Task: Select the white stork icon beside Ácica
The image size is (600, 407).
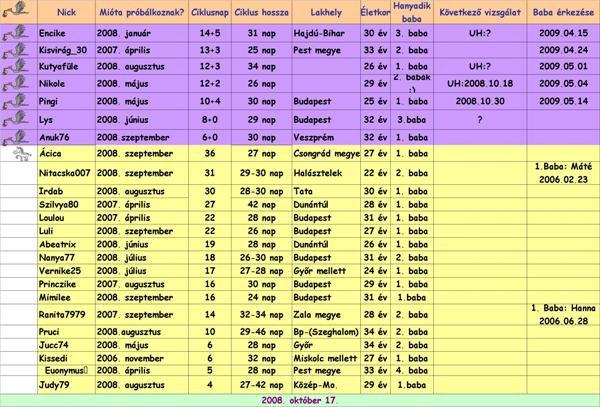Action: (x=18, y=154)
